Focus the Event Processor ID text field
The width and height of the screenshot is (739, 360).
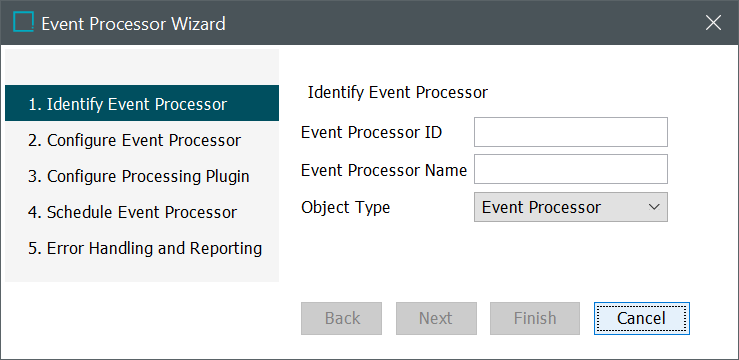coord(571,132)
